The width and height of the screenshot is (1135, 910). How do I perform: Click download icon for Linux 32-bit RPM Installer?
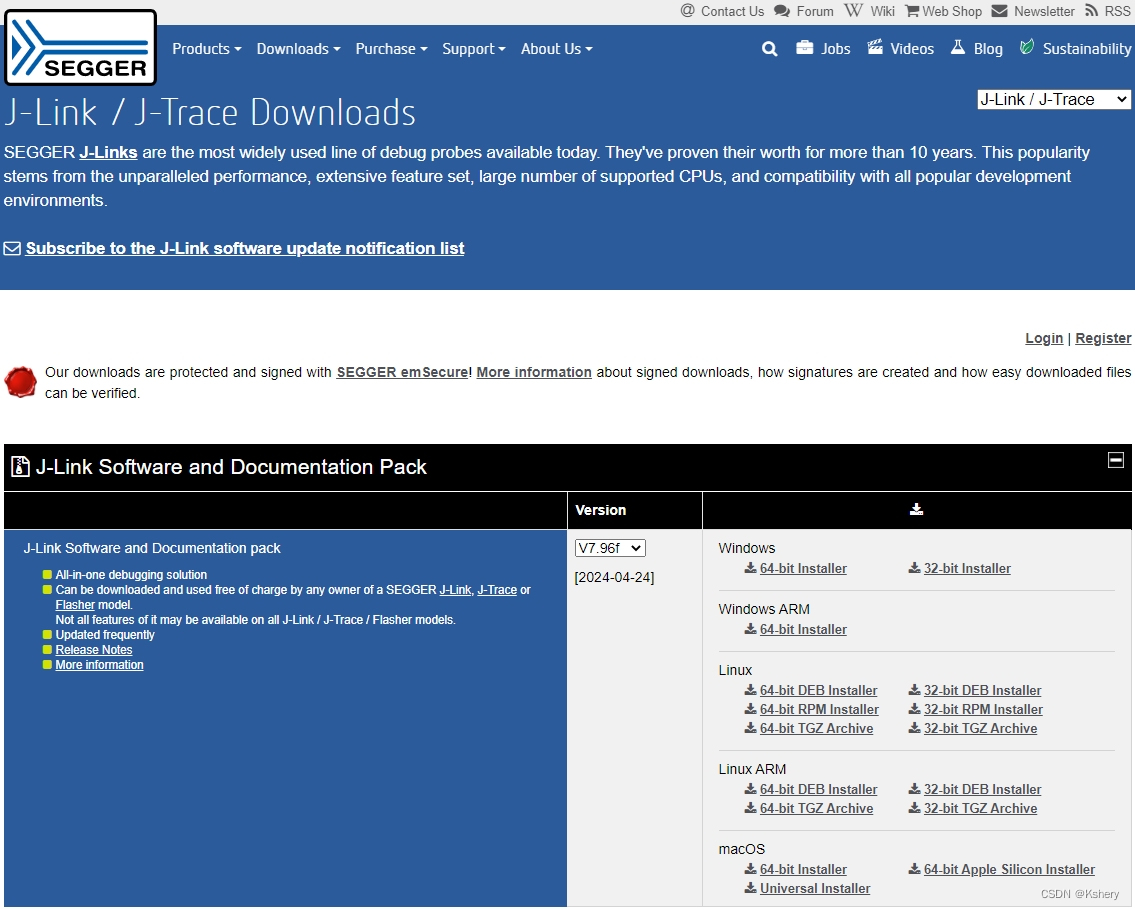click(915, 709)
